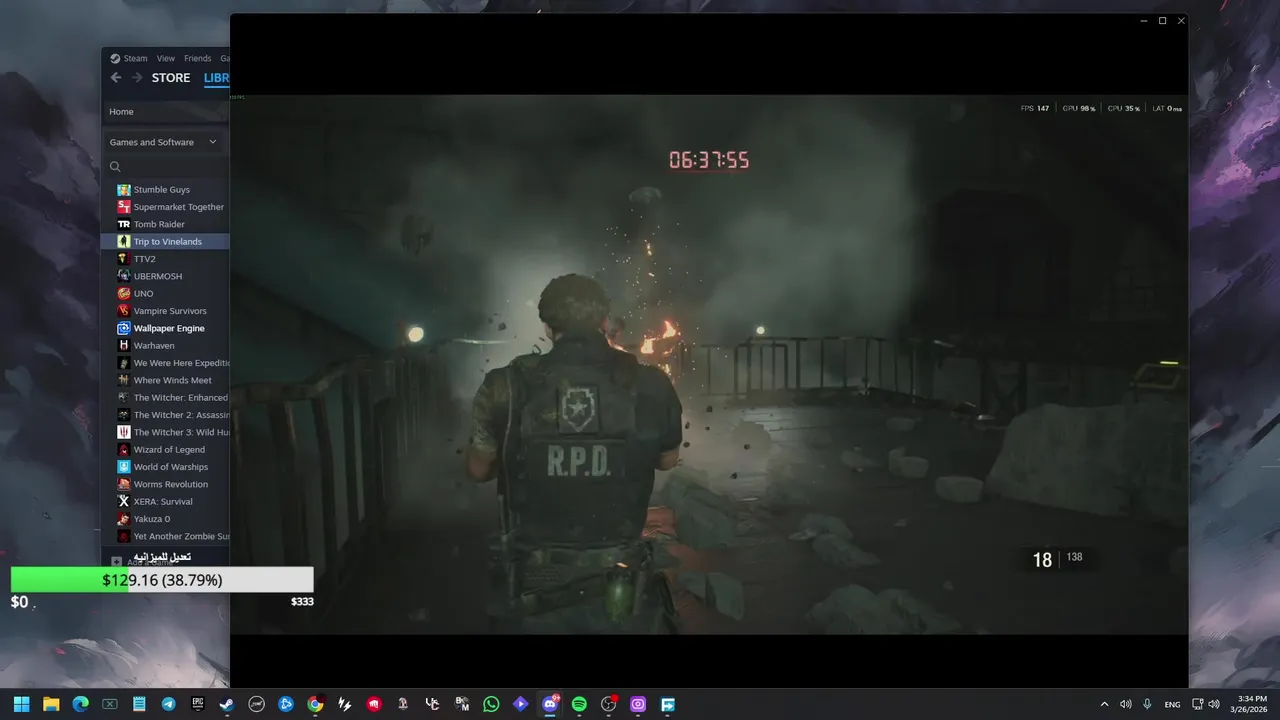Open clock showing 3:34 PM
The height and width of the screenshot is (720, 1280).
[1251, 704]
